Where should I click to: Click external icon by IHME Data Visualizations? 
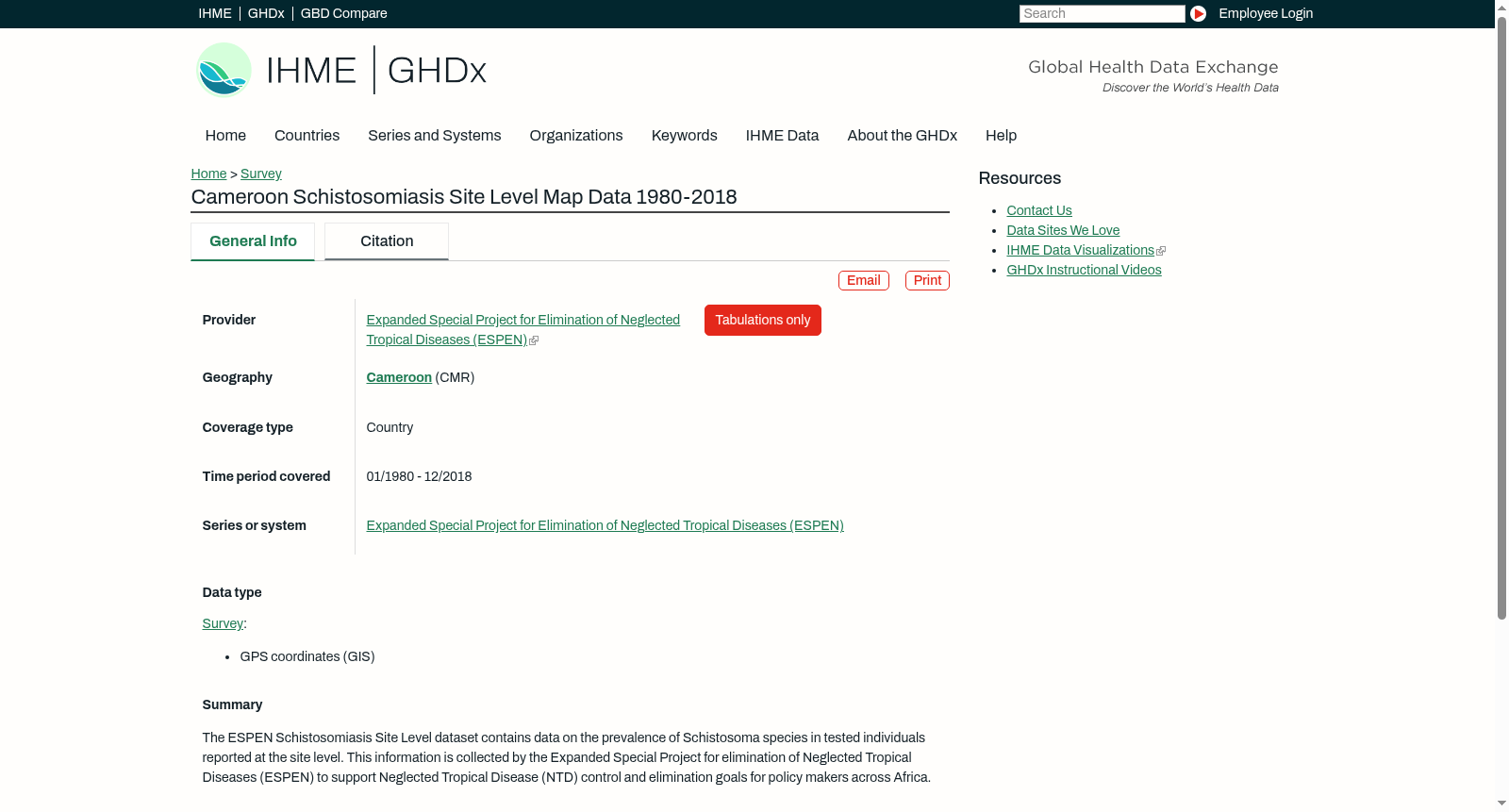click(x=1161, y=251)
